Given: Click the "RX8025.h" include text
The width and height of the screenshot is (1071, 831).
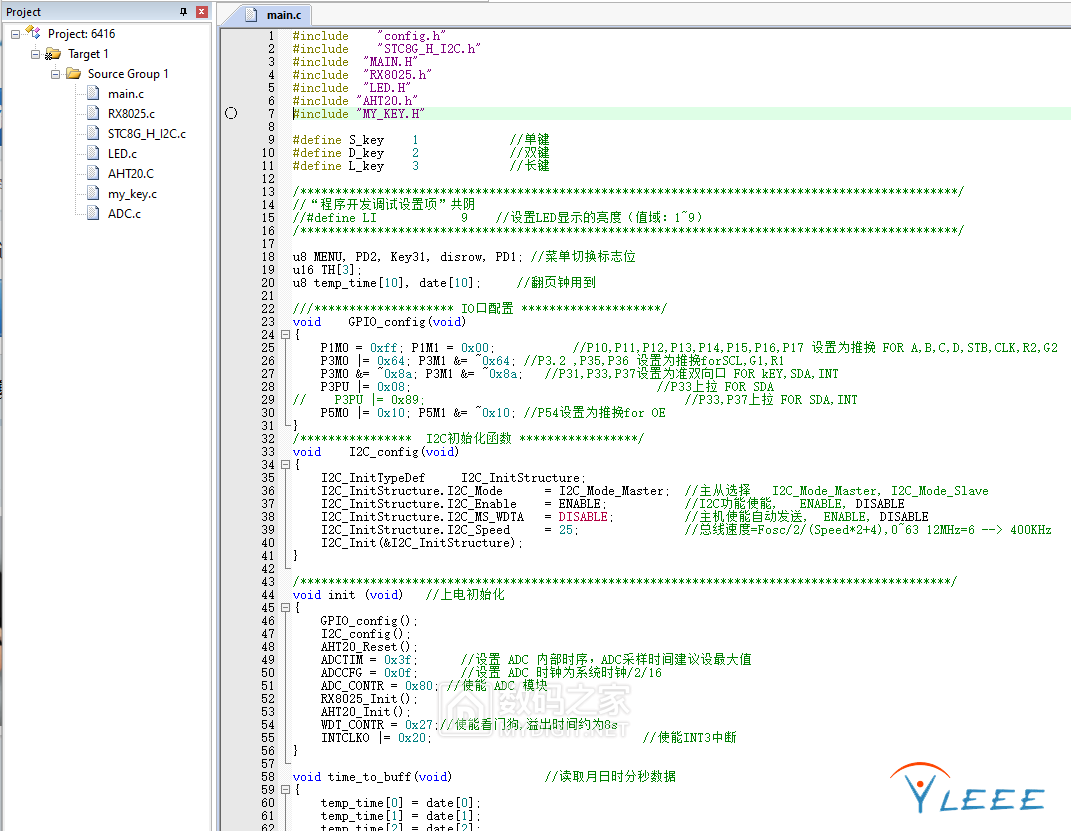Looking at the screenshot, I should point(397,75).
